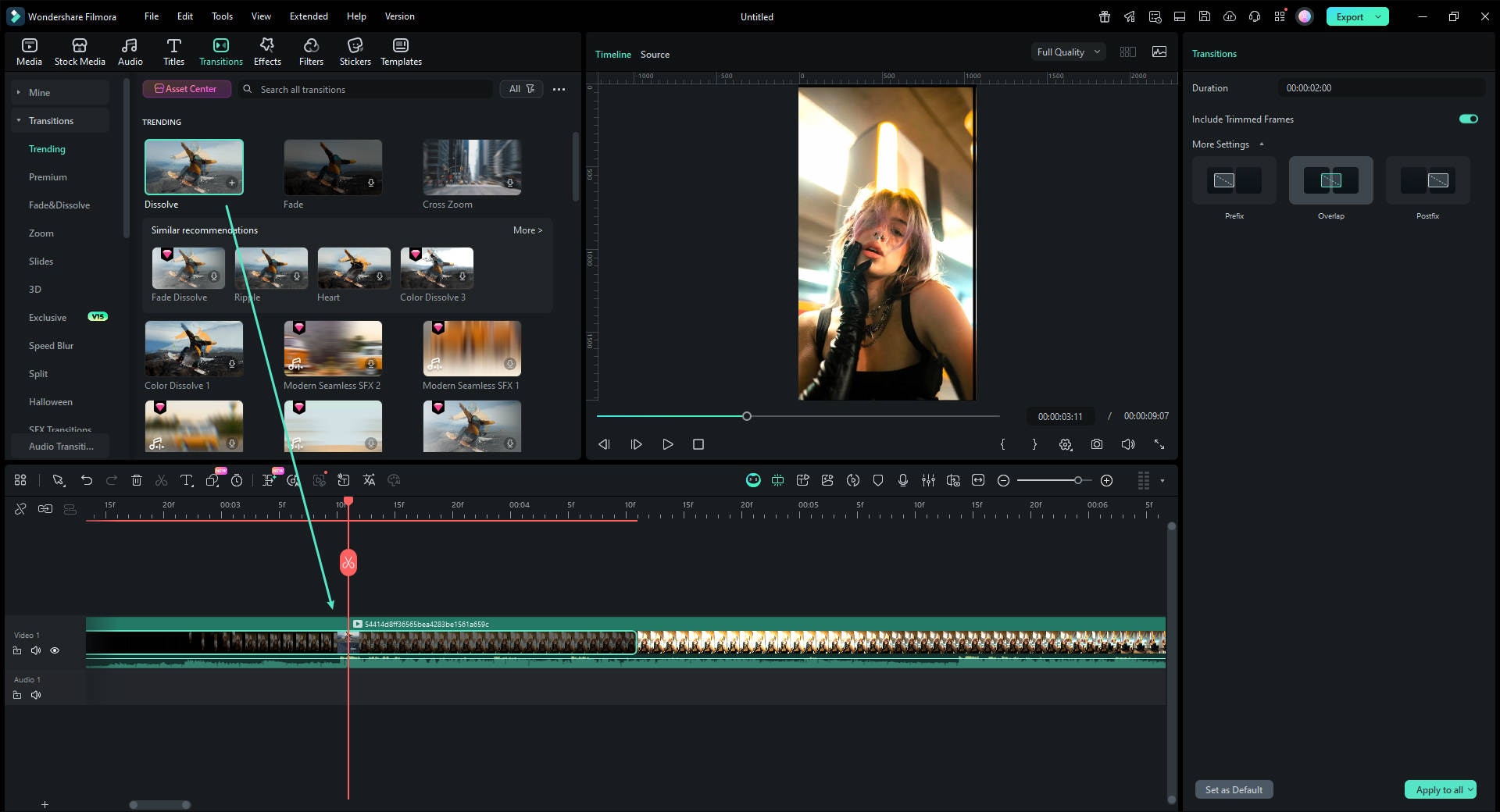1500x812 pixels.
Task: Click the Undo icon above the timeline
Action: click(x=87, y=480)
